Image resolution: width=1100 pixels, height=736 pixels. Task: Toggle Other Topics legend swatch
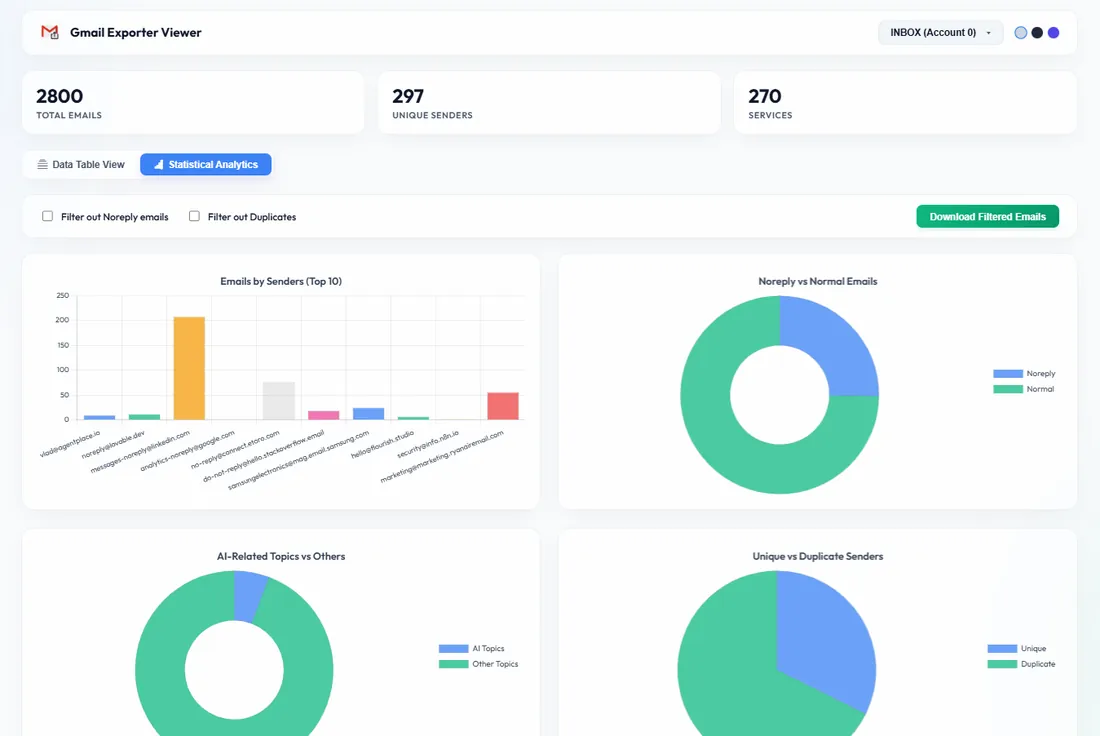(453, 664)
